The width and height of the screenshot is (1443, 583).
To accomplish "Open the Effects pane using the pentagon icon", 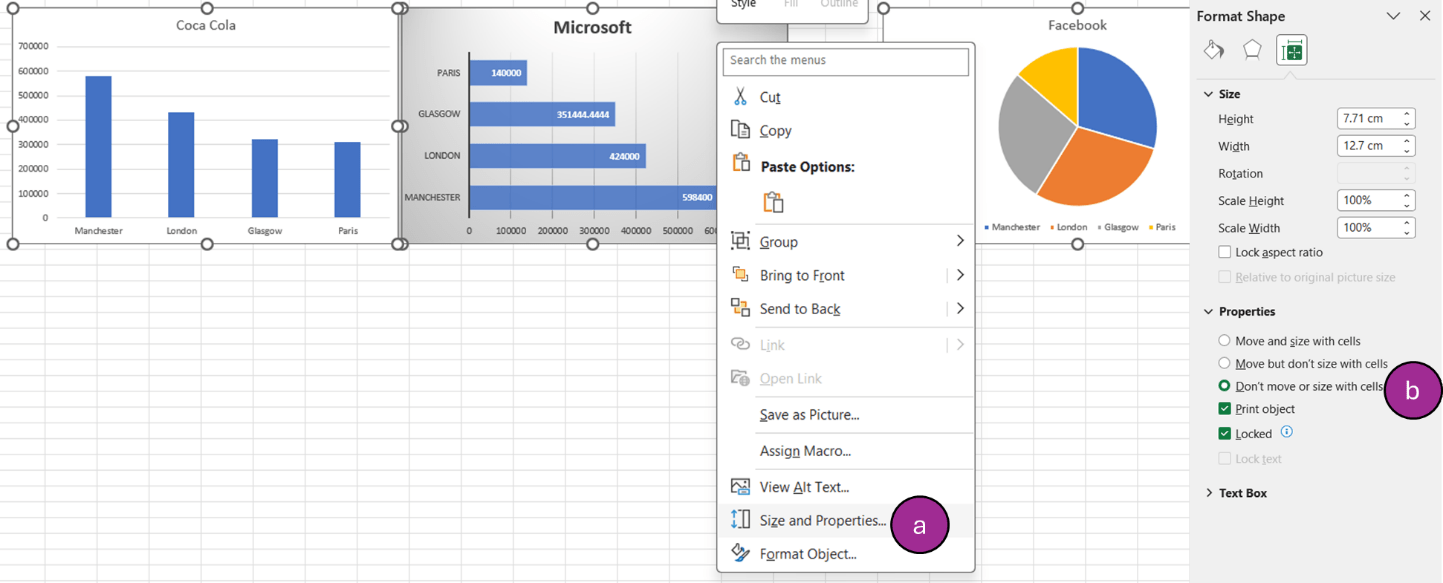I will coord(1252,49).
